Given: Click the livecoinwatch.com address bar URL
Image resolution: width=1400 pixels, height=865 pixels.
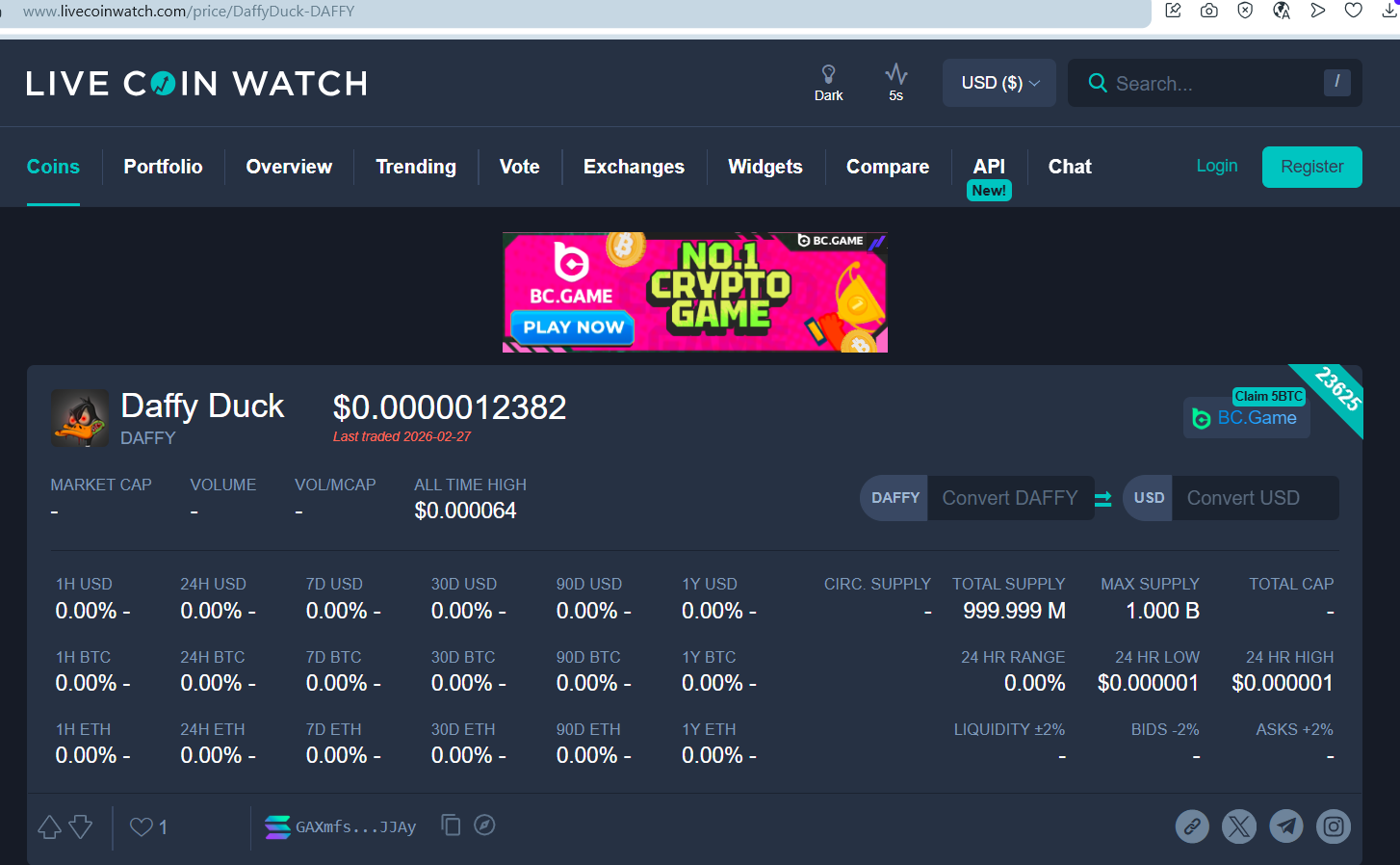Looking at the screenshot, I should tap(189, 12).
